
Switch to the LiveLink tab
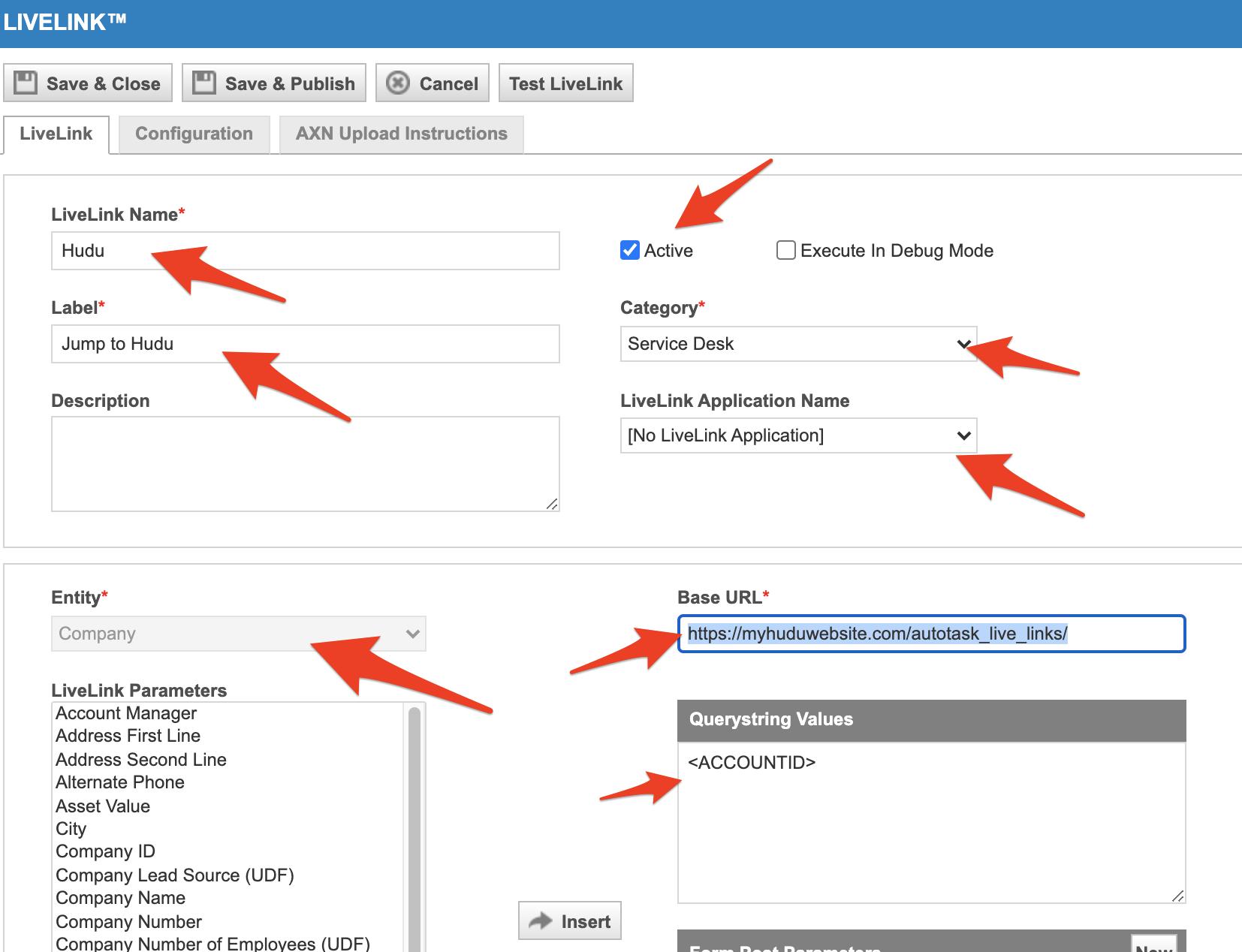click(x=56, y=134)
